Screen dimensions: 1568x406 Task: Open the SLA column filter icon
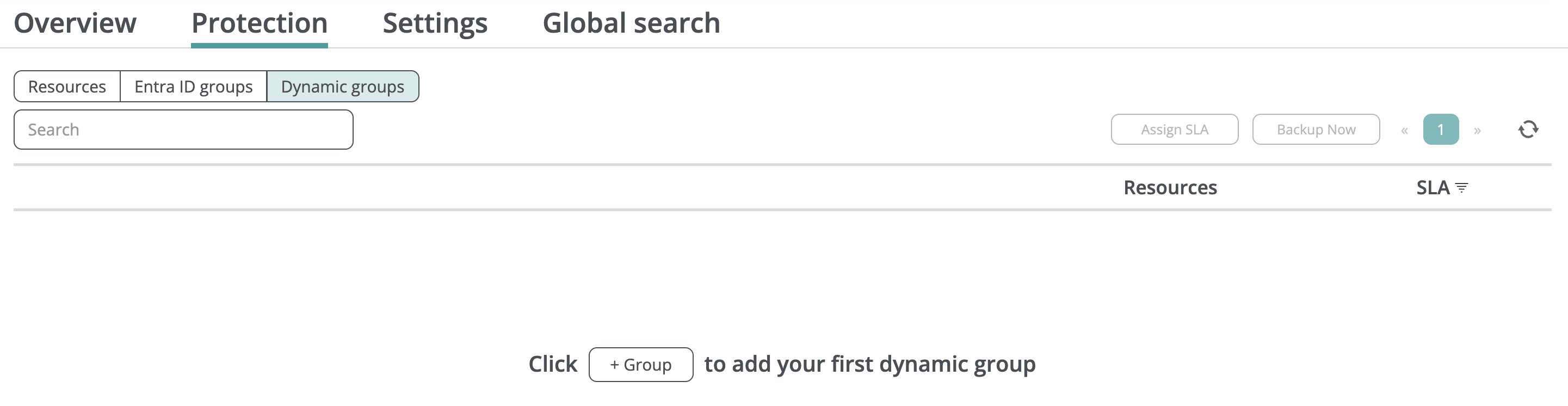[1461, 188]
